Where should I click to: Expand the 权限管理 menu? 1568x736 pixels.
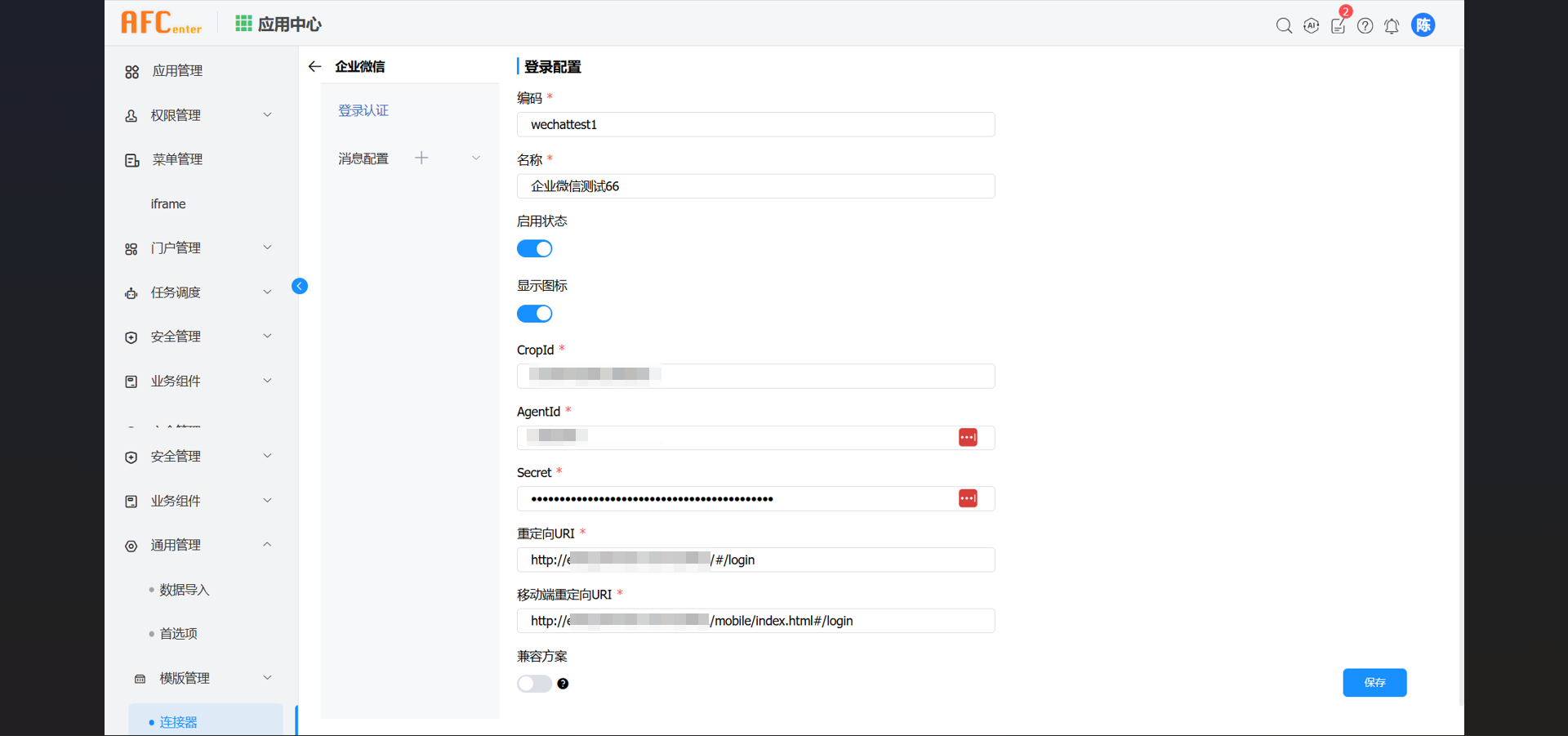267,114
